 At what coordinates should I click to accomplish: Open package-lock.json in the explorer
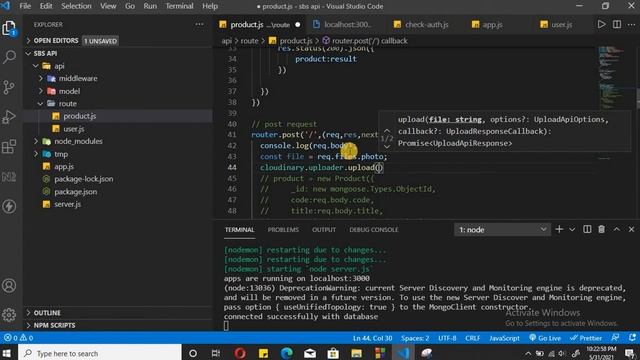pyautogui.click(x=84, y=179)
